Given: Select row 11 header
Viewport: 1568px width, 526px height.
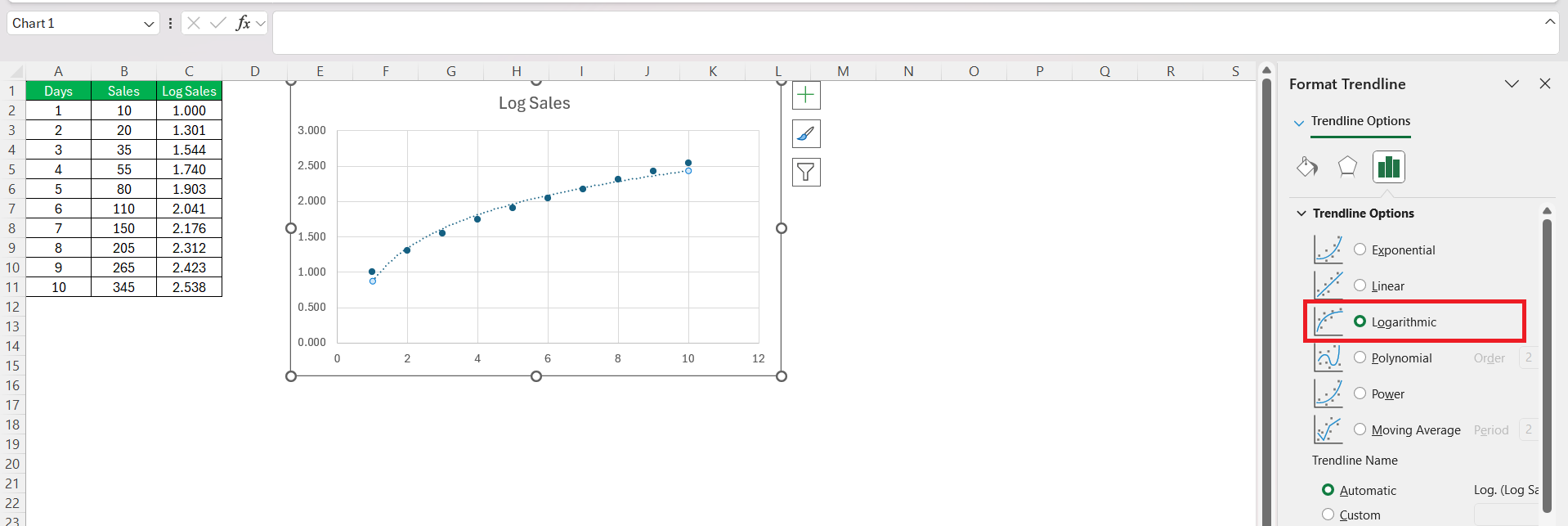Looking at the screenshot, I should point(12,287).
